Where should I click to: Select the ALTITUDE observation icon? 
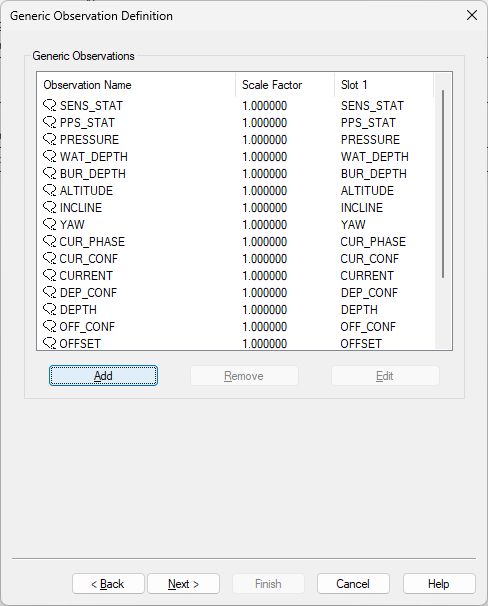coord(49,190)
